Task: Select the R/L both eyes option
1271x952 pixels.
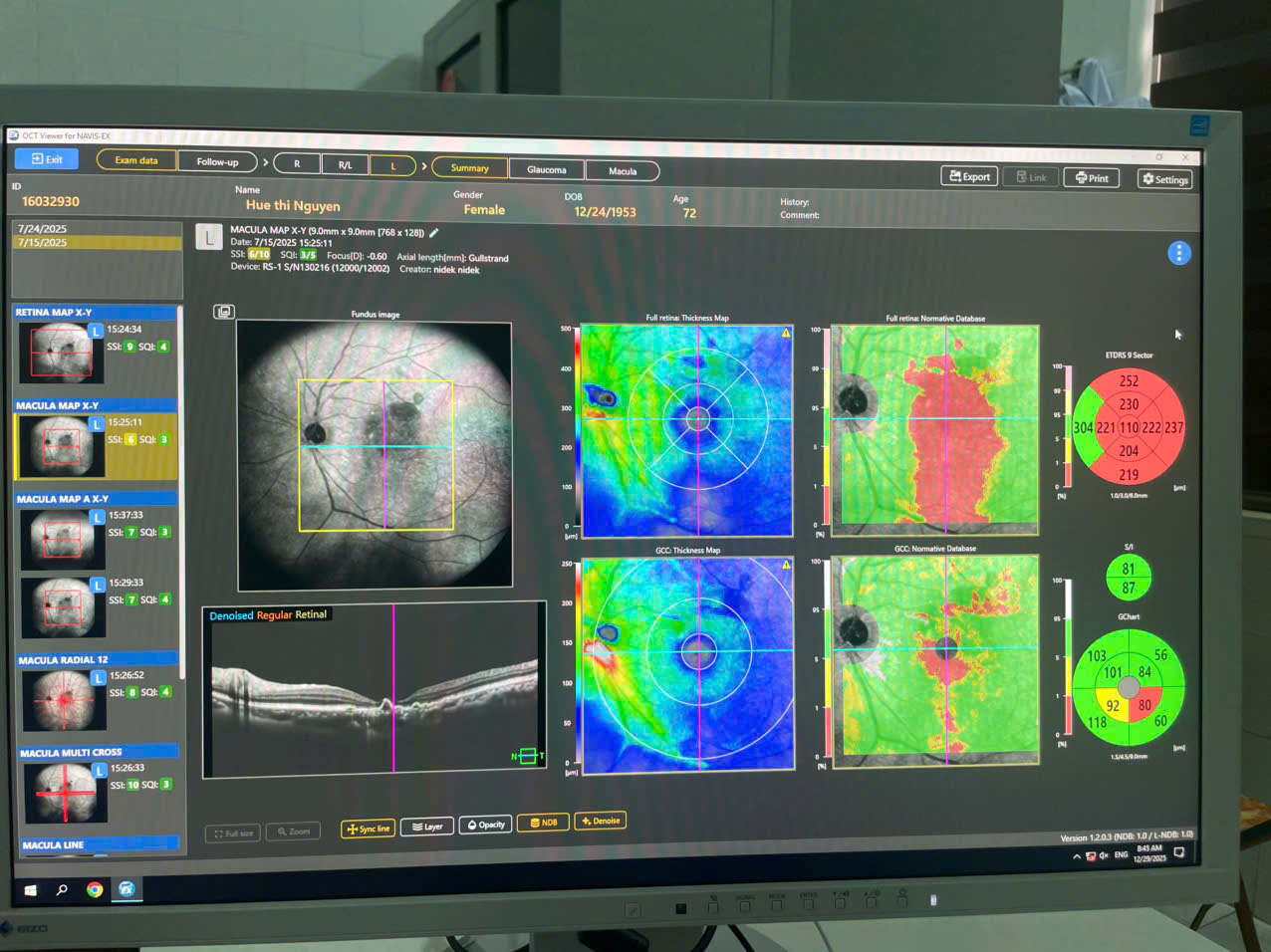Action: click(x=345, y=165)
